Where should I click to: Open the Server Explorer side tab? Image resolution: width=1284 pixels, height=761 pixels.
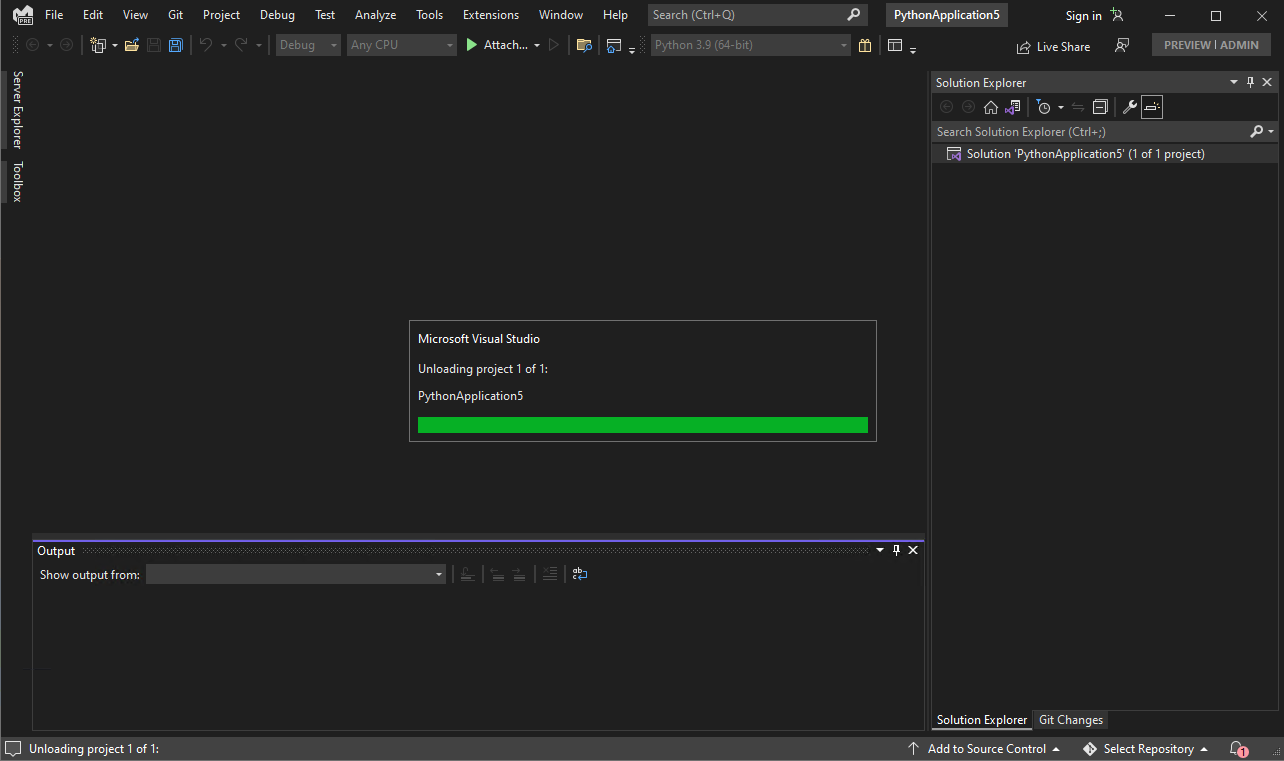coord(17,110)
